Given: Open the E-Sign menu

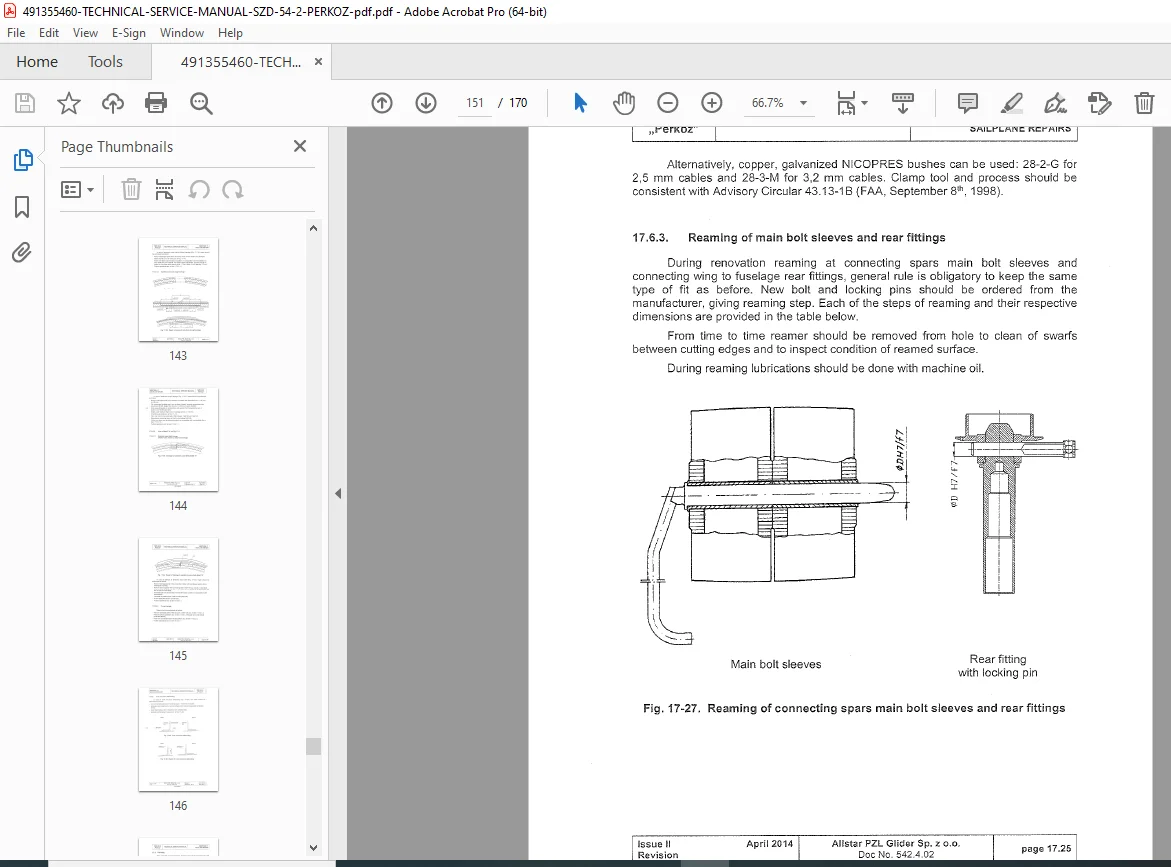Looking at the screenshot, I should tap(128, 33).
